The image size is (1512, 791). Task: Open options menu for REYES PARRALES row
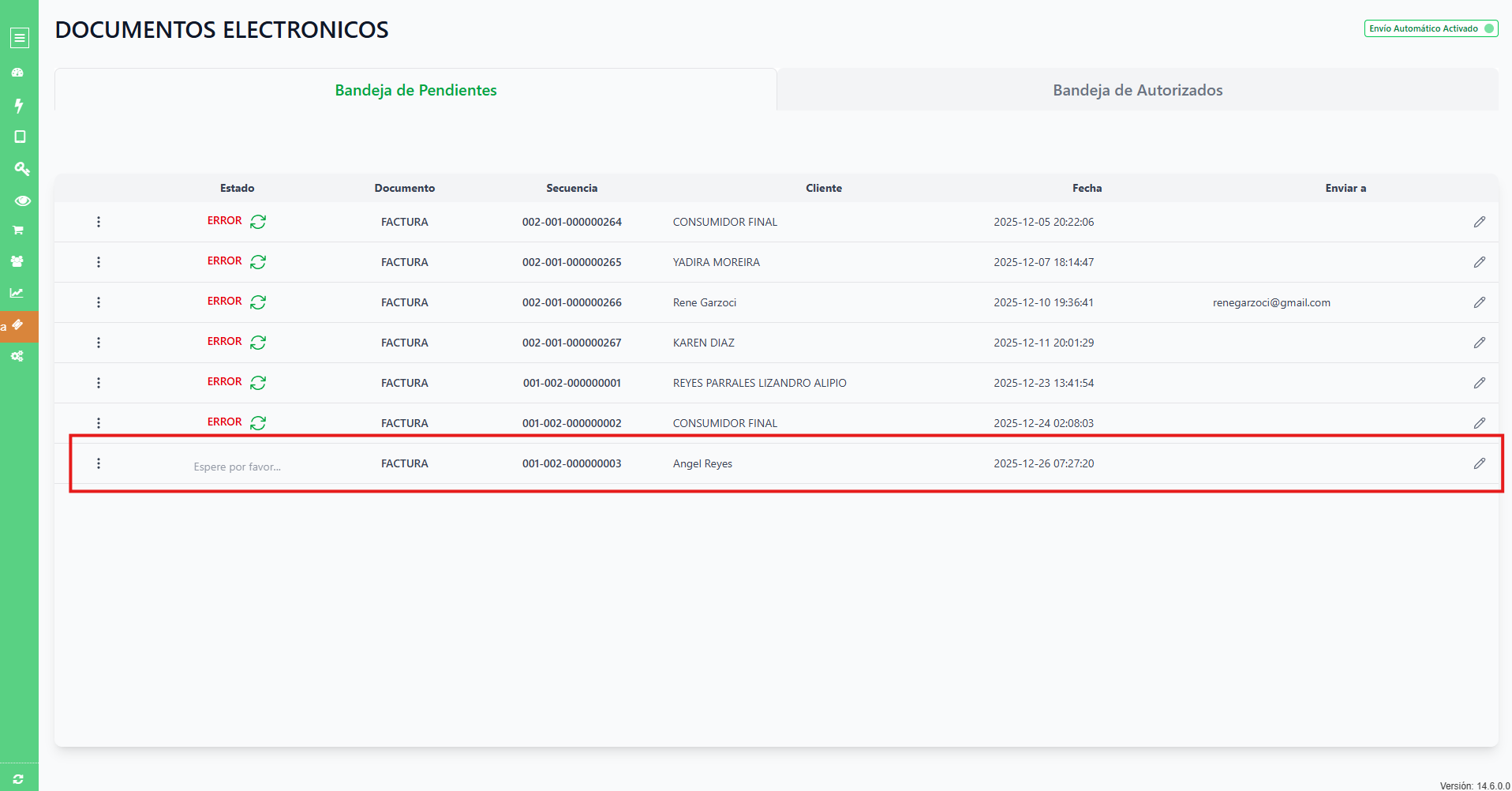[99, 383]
